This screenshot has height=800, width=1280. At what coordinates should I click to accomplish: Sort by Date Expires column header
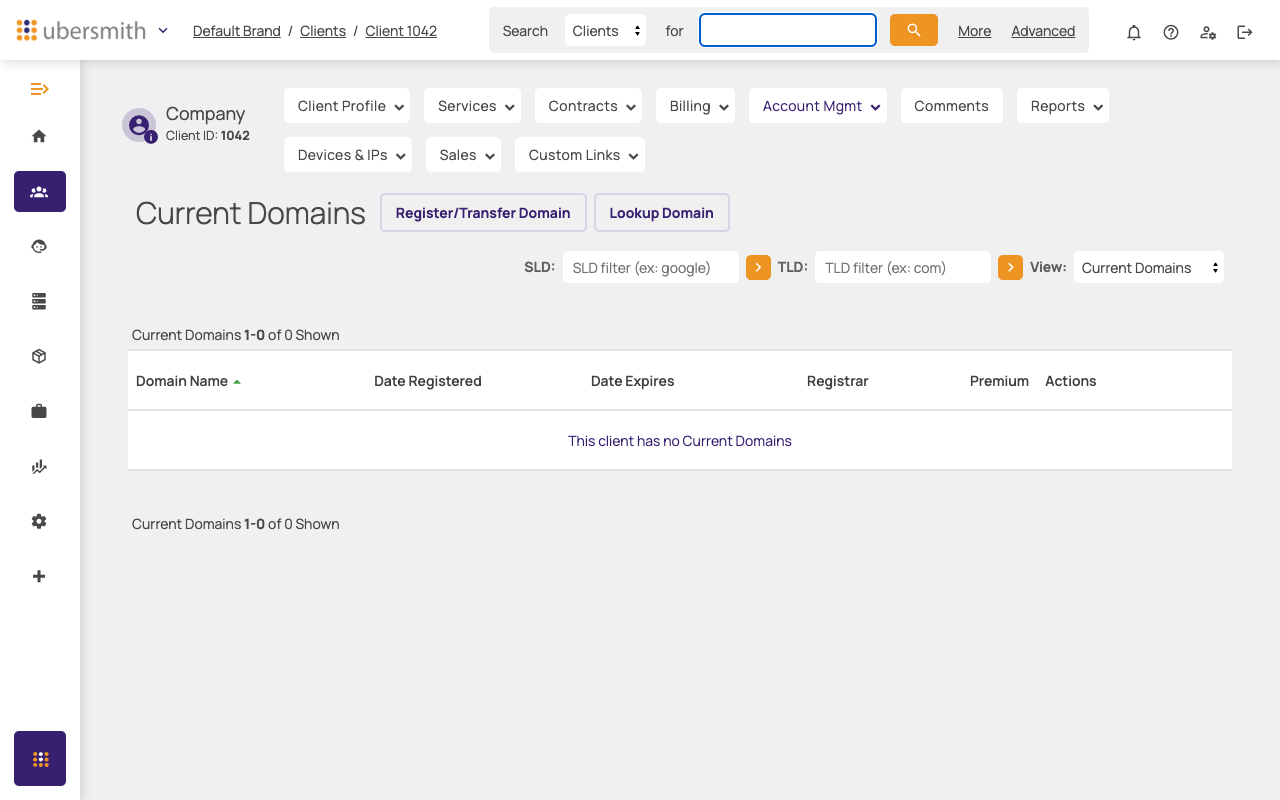pos(633,381)
